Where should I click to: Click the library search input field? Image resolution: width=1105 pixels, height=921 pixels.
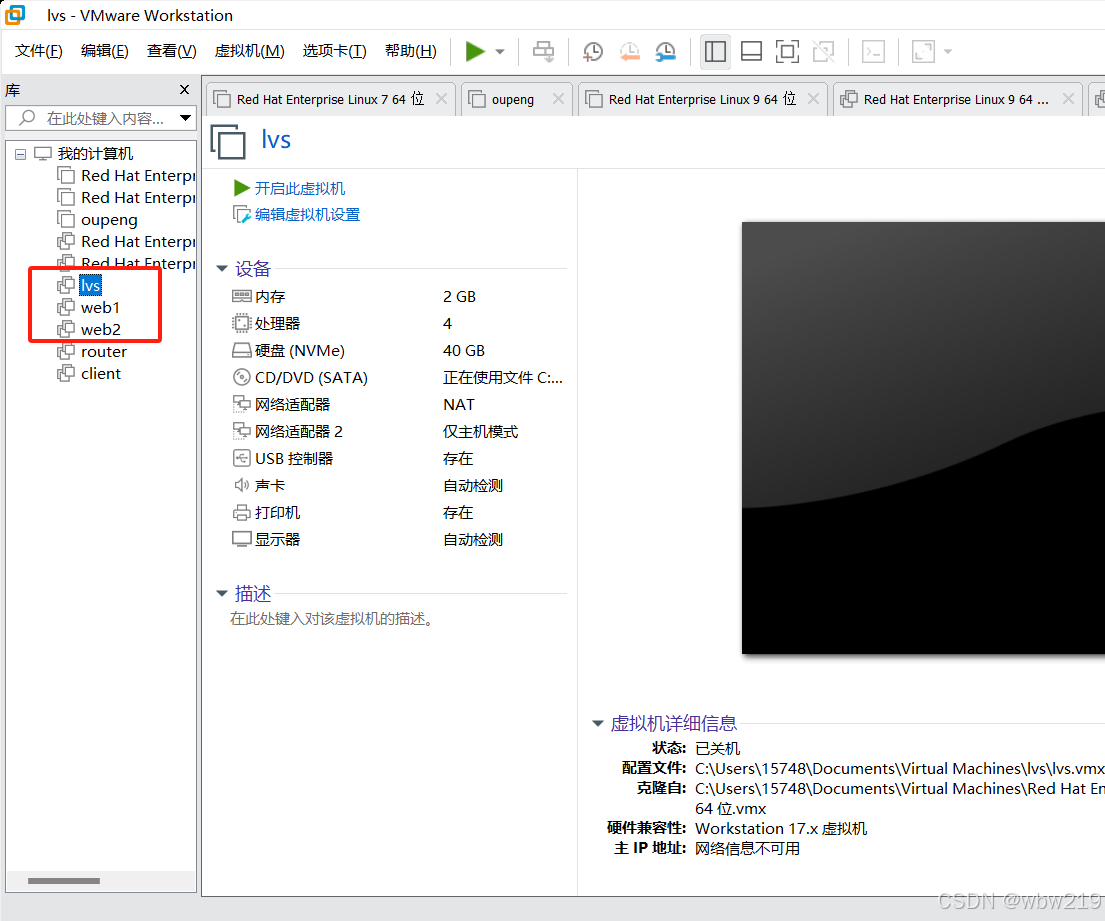point(99,118)
